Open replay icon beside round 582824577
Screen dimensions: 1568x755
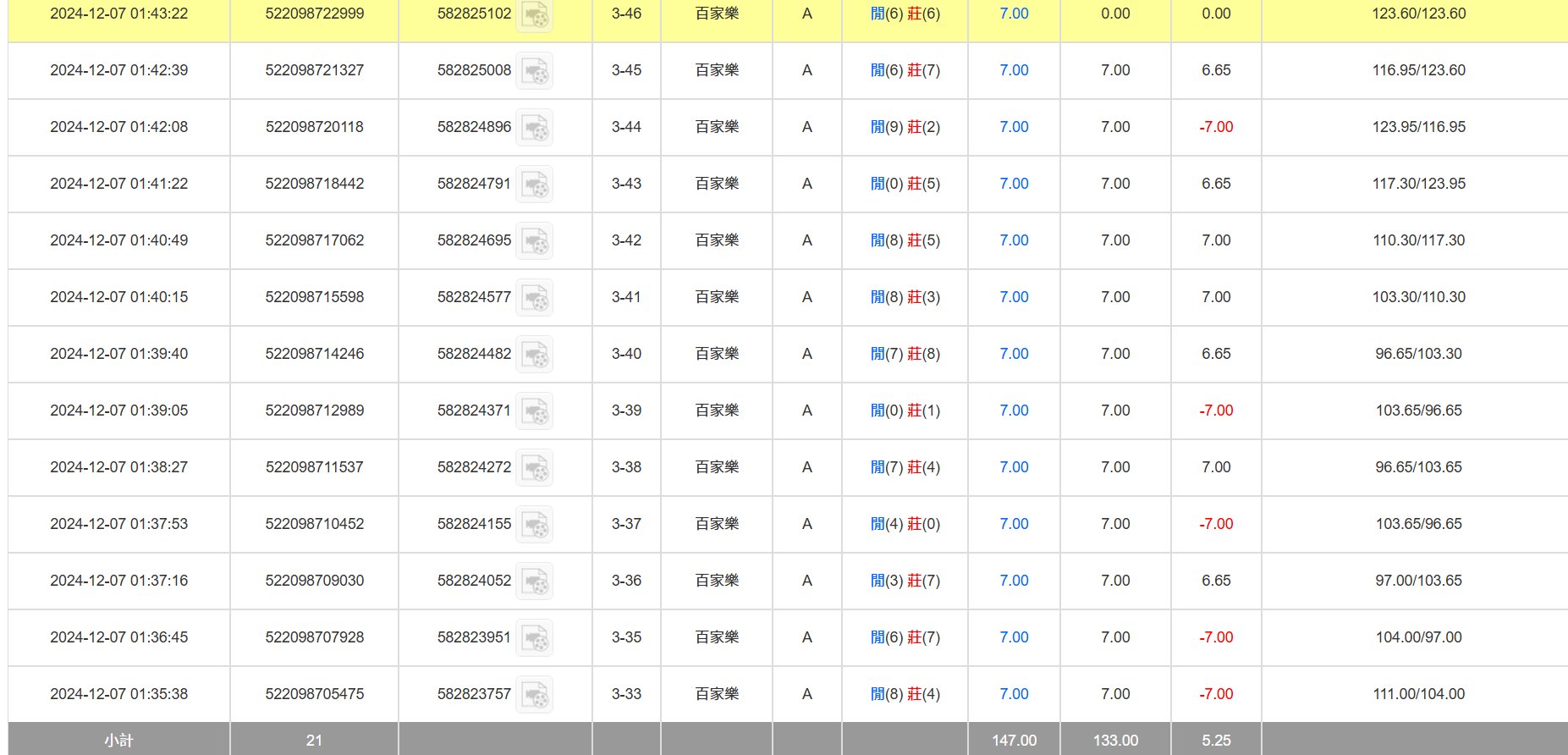[534, 298]
